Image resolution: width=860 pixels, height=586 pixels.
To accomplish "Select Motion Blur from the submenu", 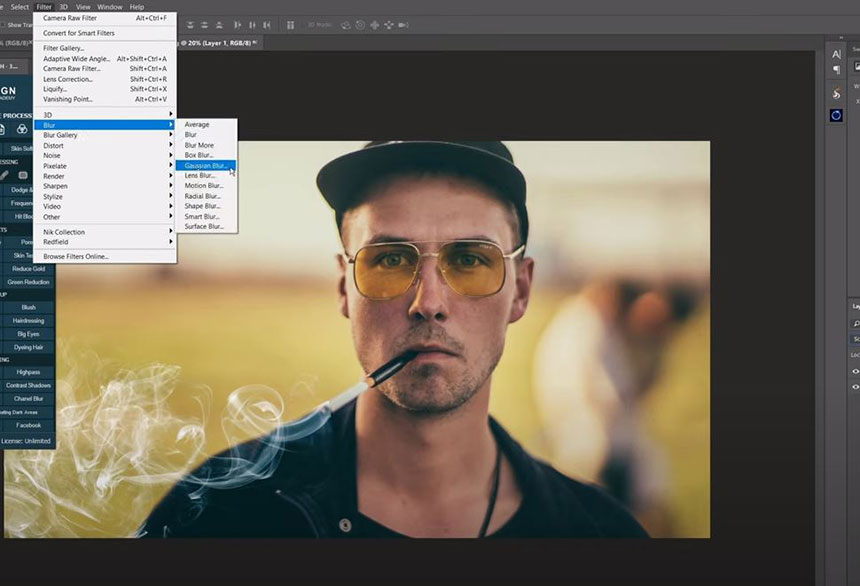I will (x=203, y=186).
